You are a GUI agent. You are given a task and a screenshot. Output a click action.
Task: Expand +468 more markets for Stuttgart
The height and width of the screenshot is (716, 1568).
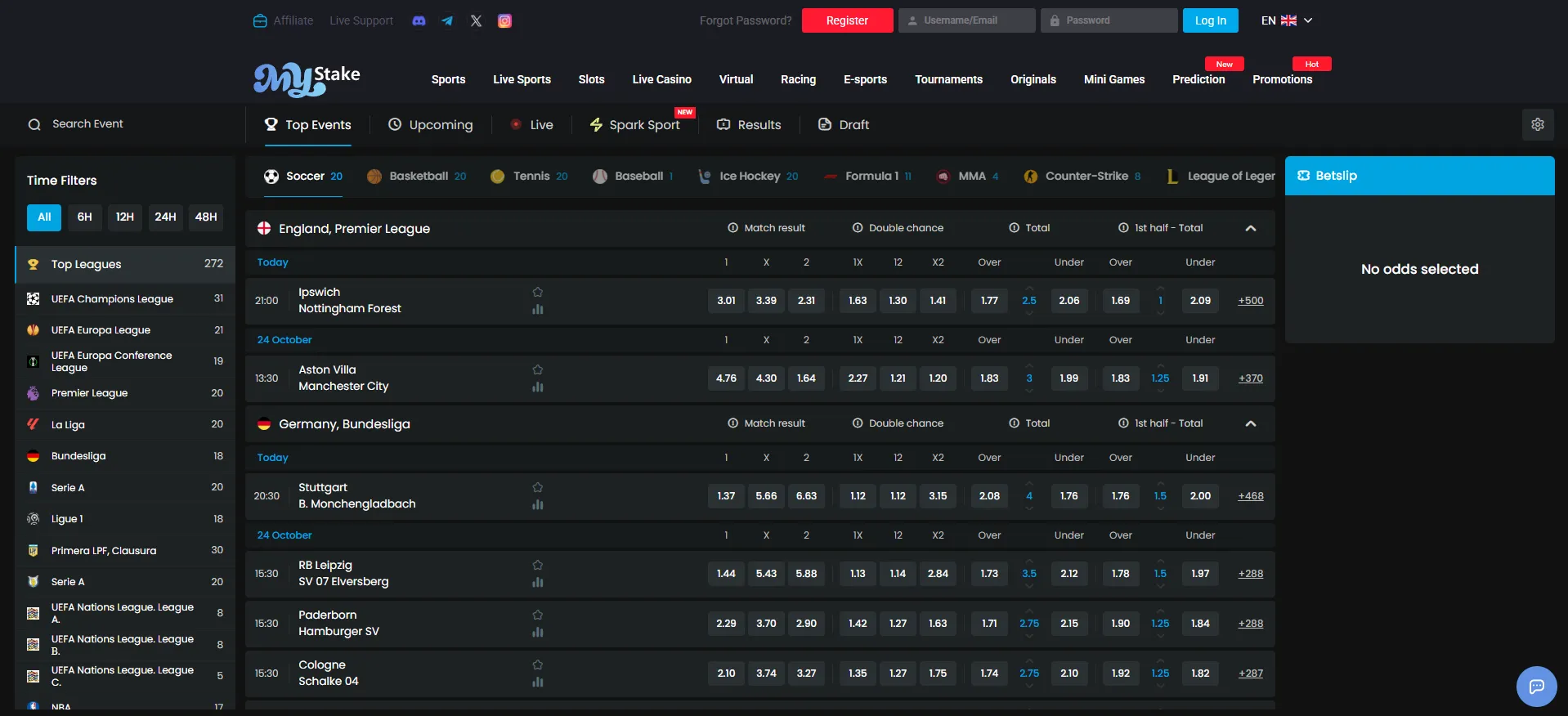(1250, 495)
